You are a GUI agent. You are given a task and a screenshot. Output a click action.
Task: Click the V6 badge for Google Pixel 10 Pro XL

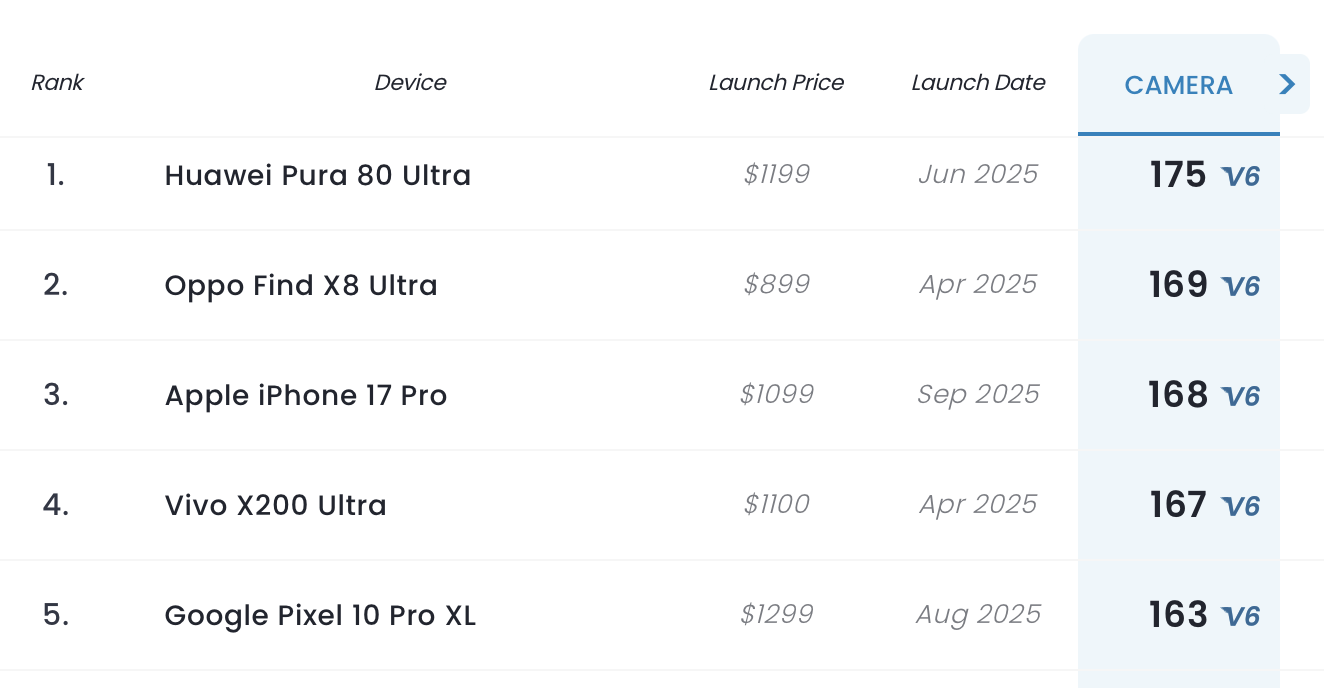(1241, 617)
